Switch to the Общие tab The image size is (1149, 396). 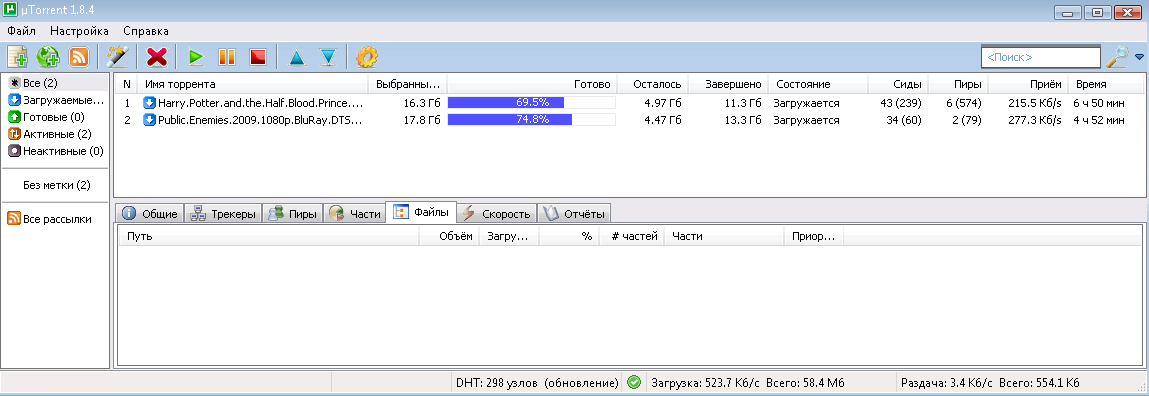[x=150, y=213]
